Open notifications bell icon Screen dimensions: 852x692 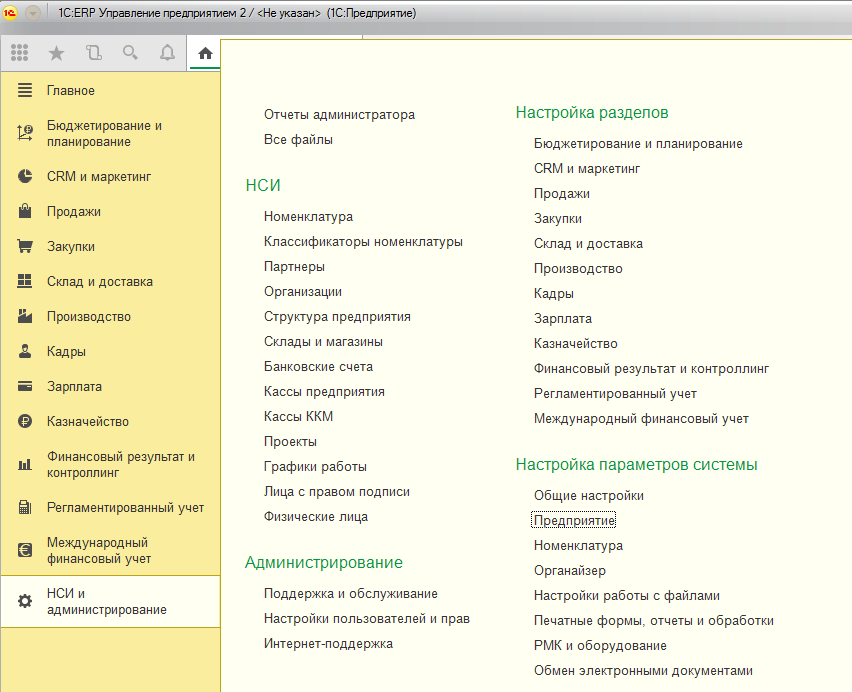click(x=167, y=53)
